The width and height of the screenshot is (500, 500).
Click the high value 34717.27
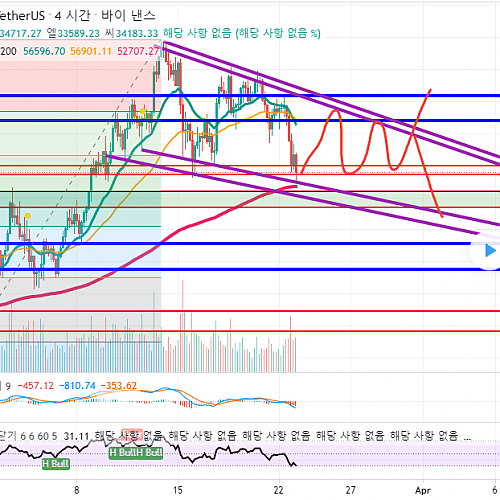click(x=20, y=33)
